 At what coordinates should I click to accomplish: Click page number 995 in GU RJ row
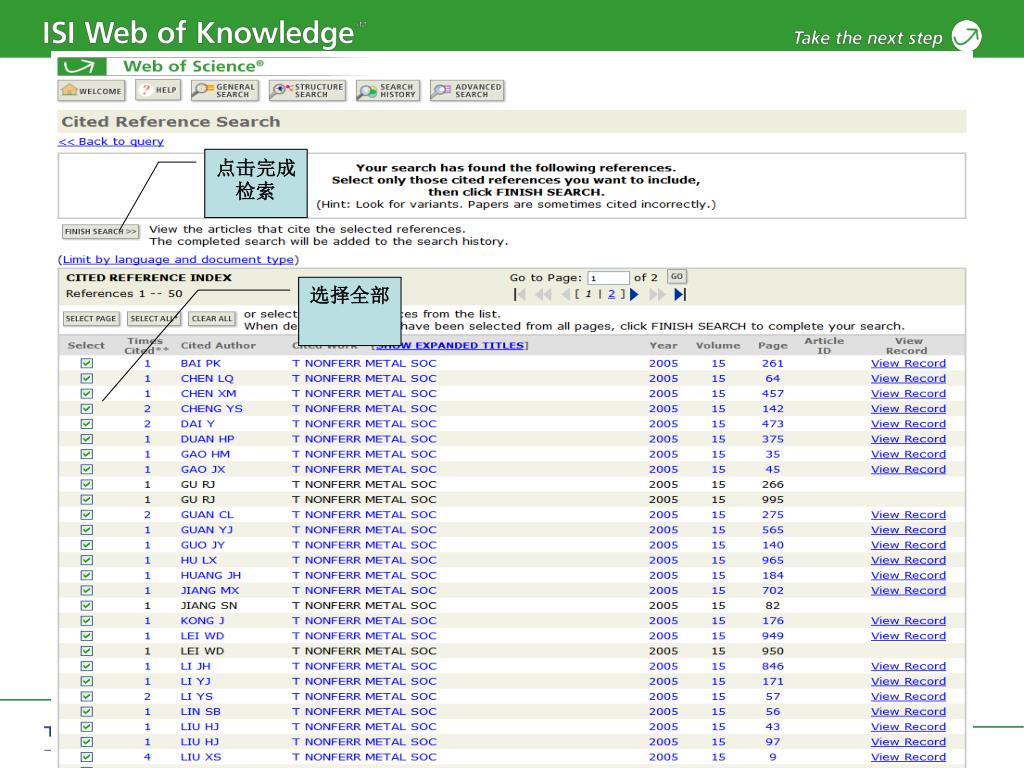pyautogui.click(x=773, y=500)
